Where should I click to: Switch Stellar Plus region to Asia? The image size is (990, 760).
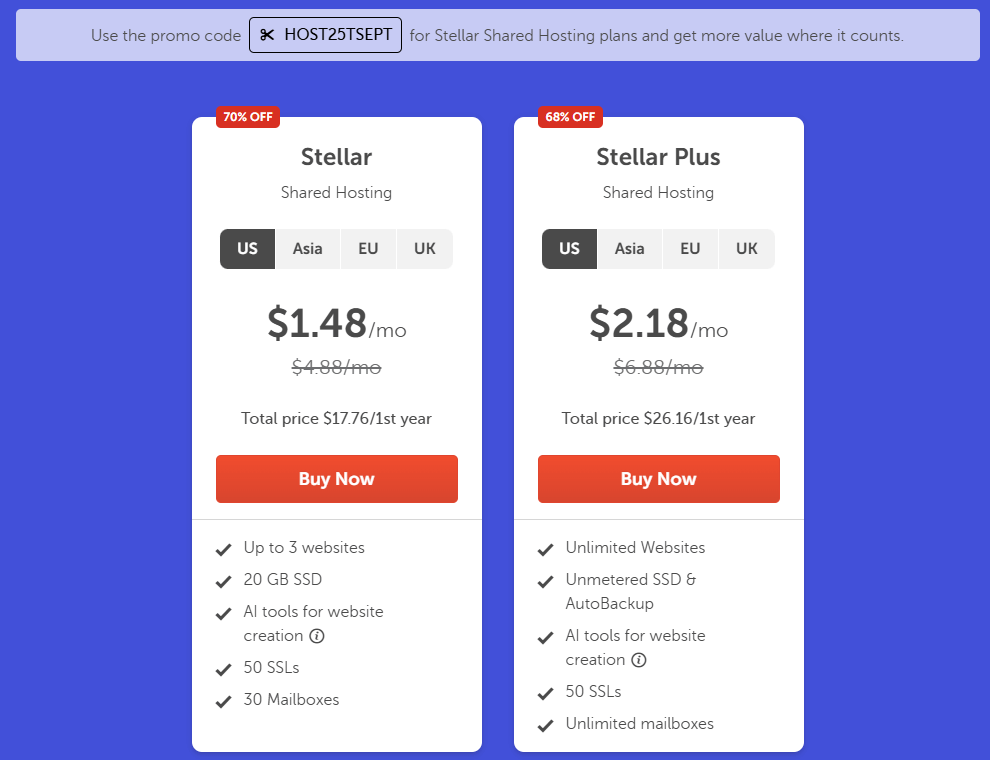[x=630, y=249]
